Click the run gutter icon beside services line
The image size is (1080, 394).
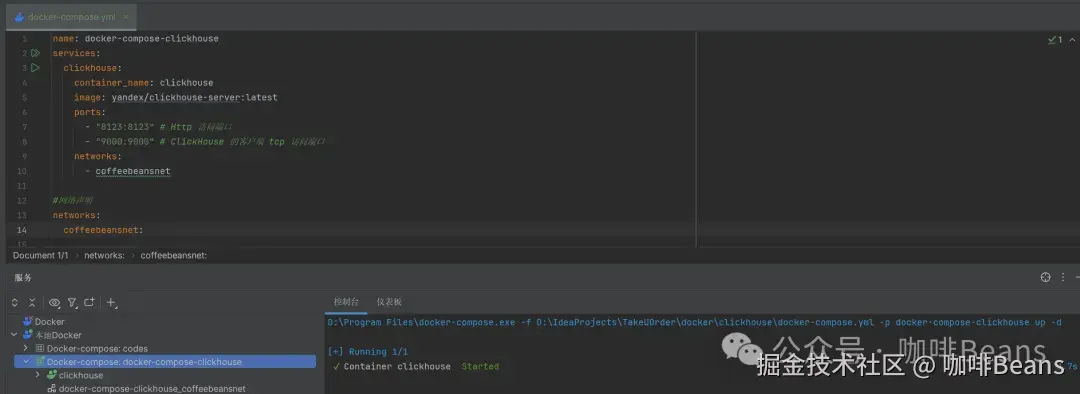point(35,53)
